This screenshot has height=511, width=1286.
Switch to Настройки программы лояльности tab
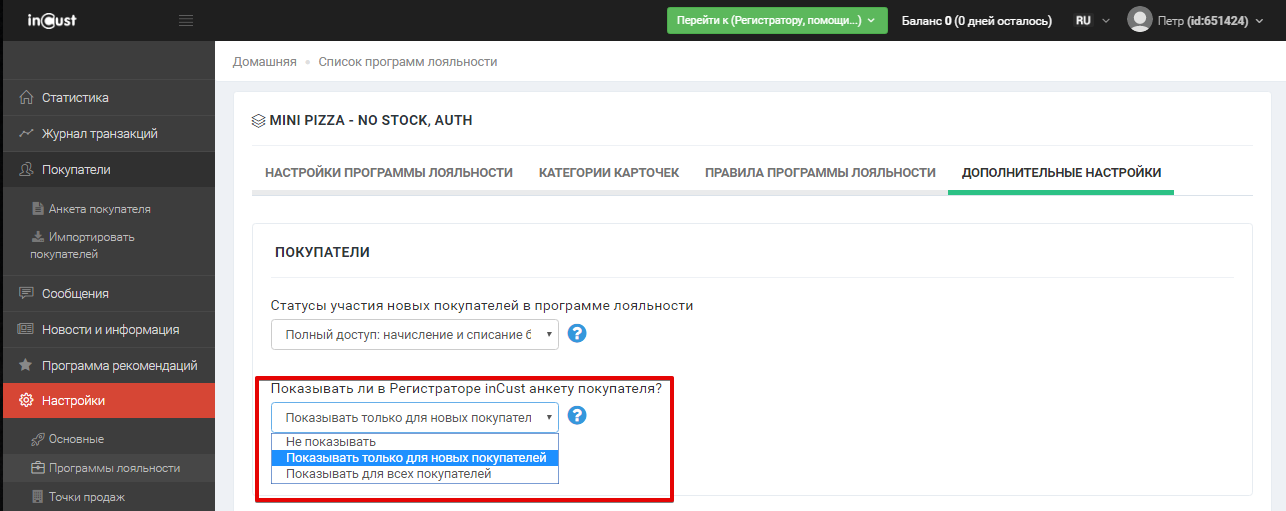389,173
